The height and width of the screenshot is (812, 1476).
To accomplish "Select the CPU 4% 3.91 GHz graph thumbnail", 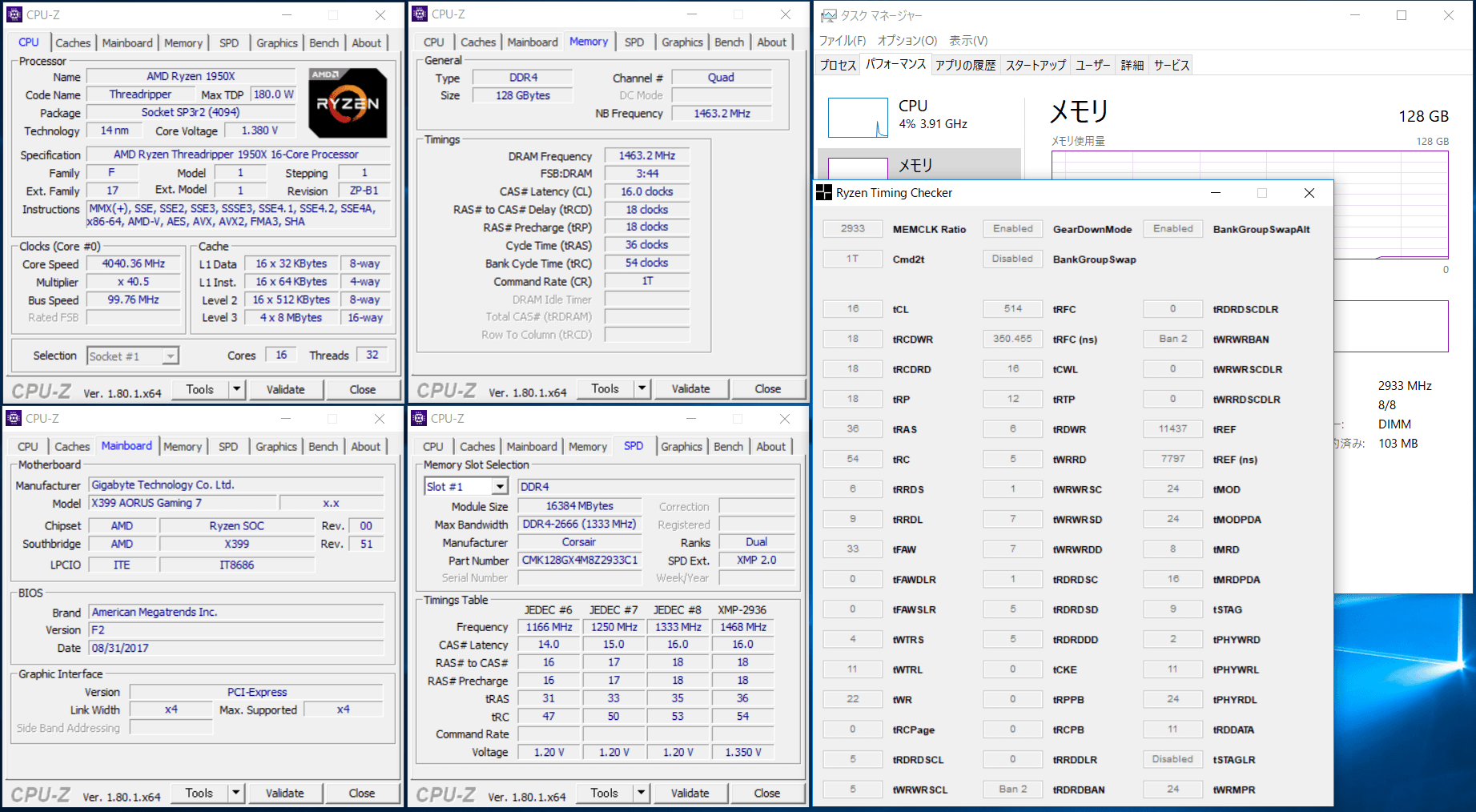I will pyautogui.click(x=858, y=118).
